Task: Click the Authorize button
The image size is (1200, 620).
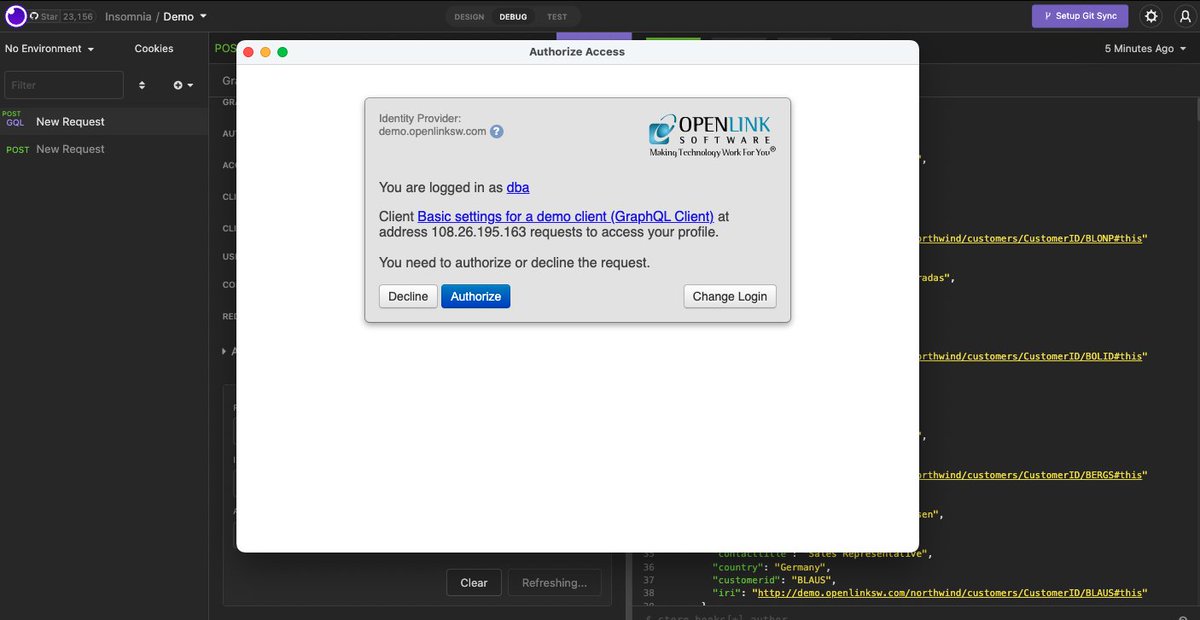Action: click(476, 296)
